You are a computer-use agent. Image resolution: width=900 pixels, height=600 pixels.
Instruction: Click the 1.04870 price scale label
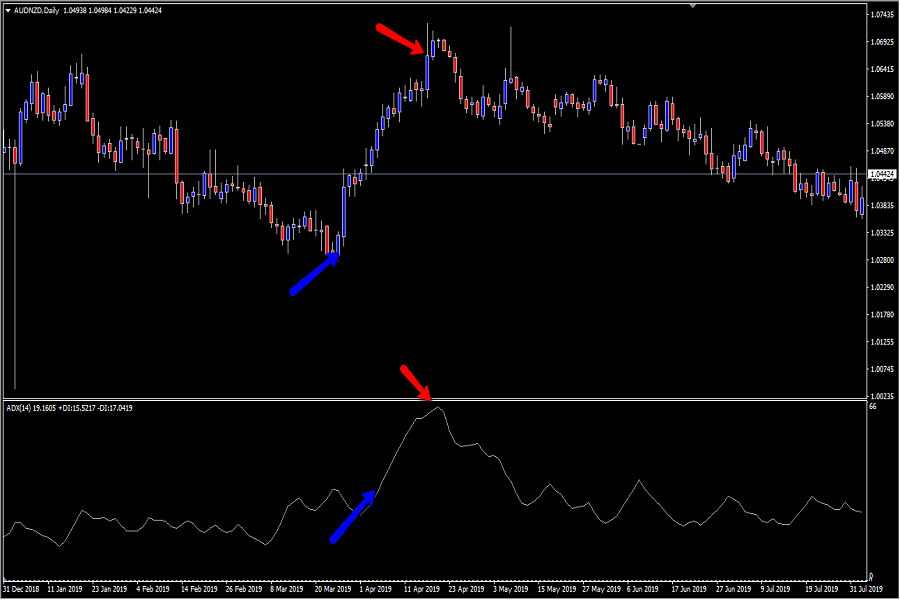pos(883,151)
